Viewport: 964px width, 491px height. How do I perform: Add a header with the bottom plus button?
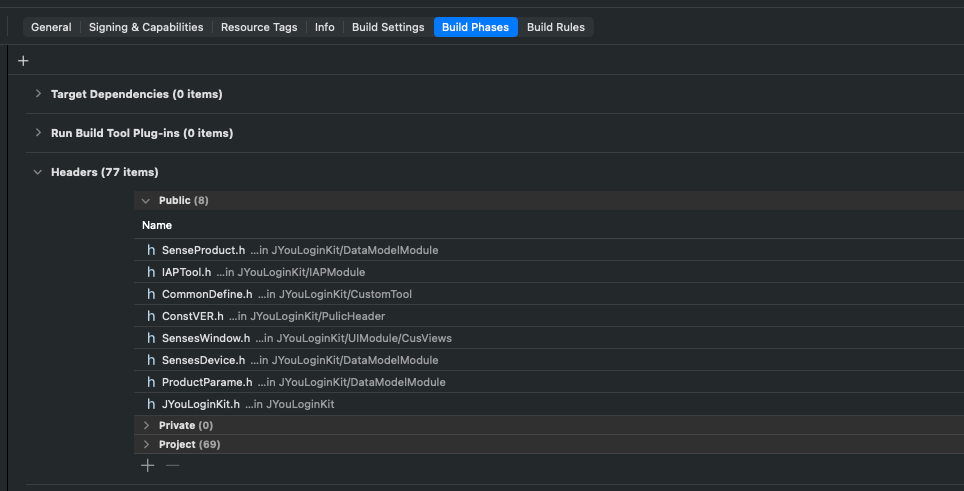[148, 466]
